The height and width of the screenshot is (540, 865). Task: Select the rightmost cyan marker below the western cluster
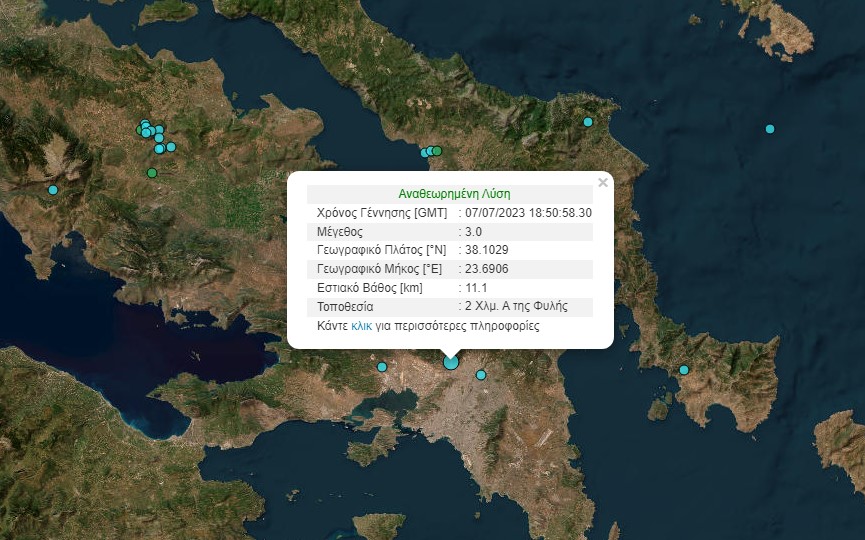click(171, 147)
